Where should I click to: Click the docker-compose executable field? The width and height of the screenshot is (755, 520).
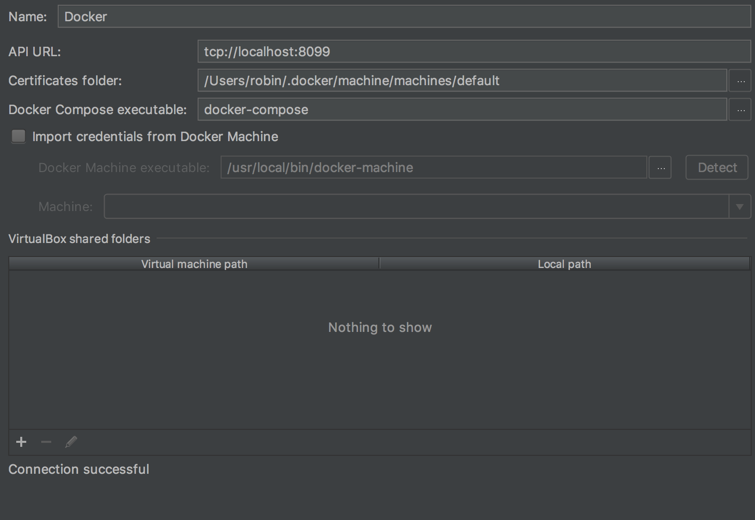coord(462,109)
